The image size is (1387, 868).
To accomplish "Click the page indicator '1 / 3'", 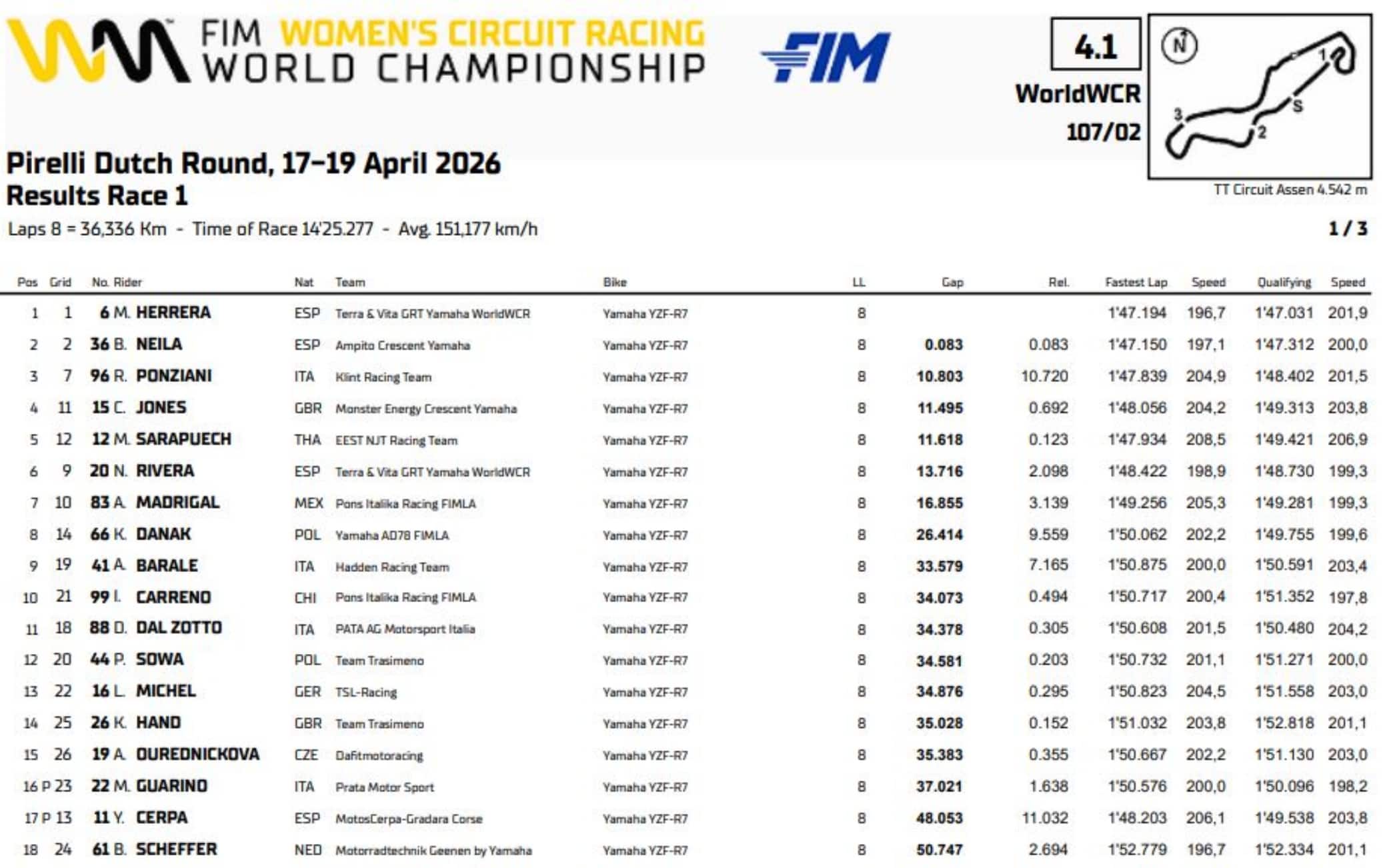I will click(x=1348, y=229).
